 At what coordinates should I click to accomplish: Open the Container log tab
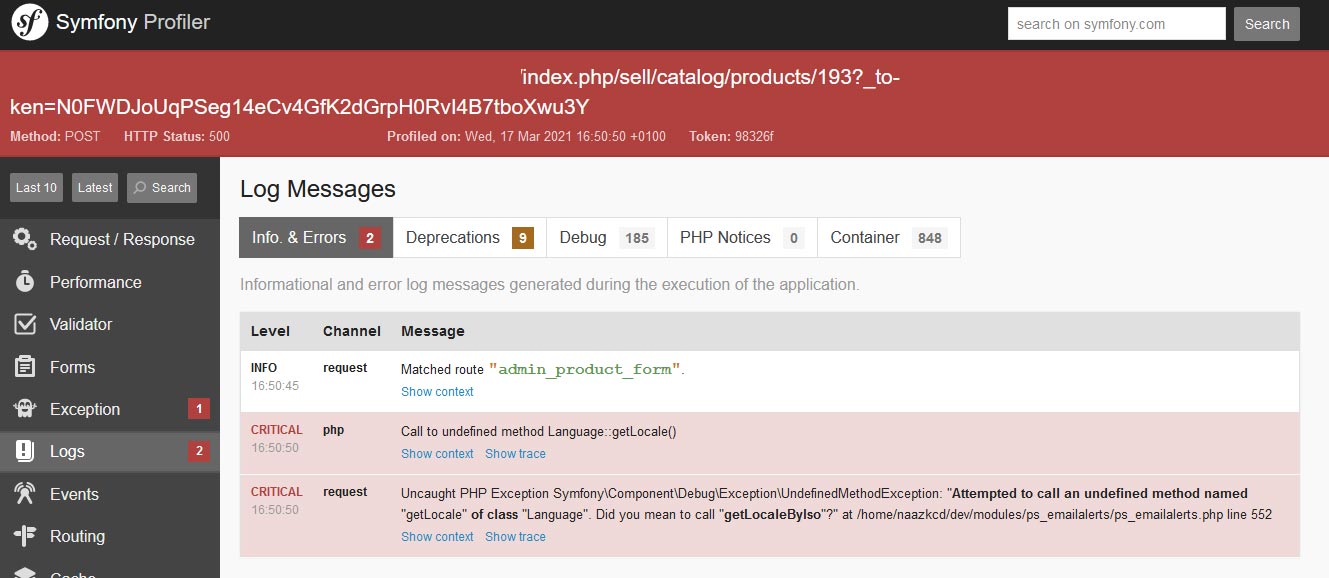point(862,237)
